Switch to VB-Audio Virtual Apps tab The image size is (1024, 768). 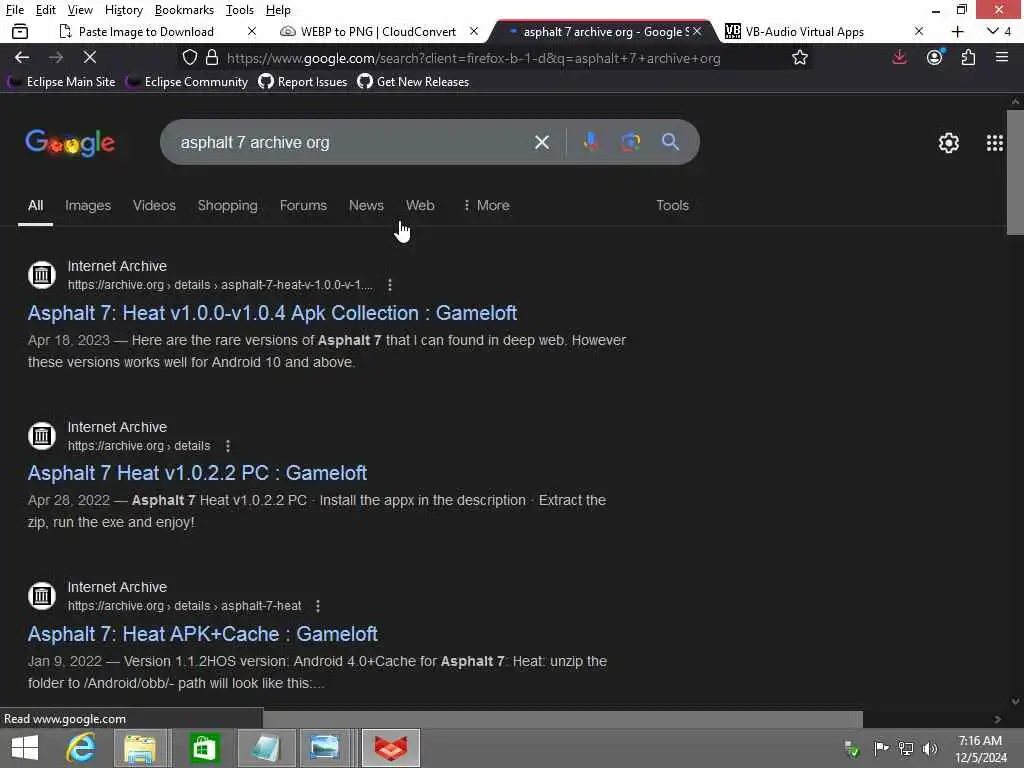click(x=805, y=31)
